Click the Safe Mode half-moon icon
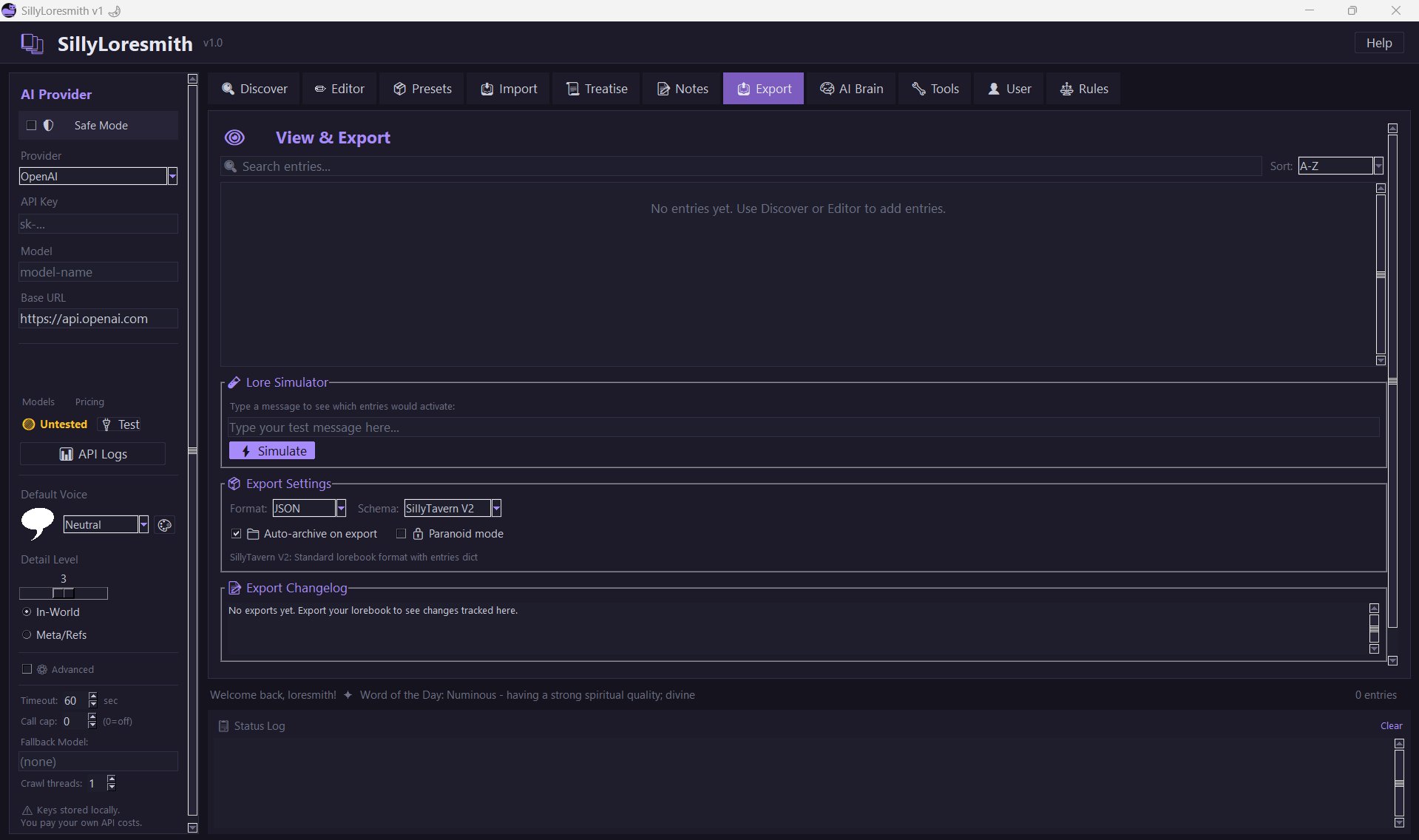 (x=49, y=126)
